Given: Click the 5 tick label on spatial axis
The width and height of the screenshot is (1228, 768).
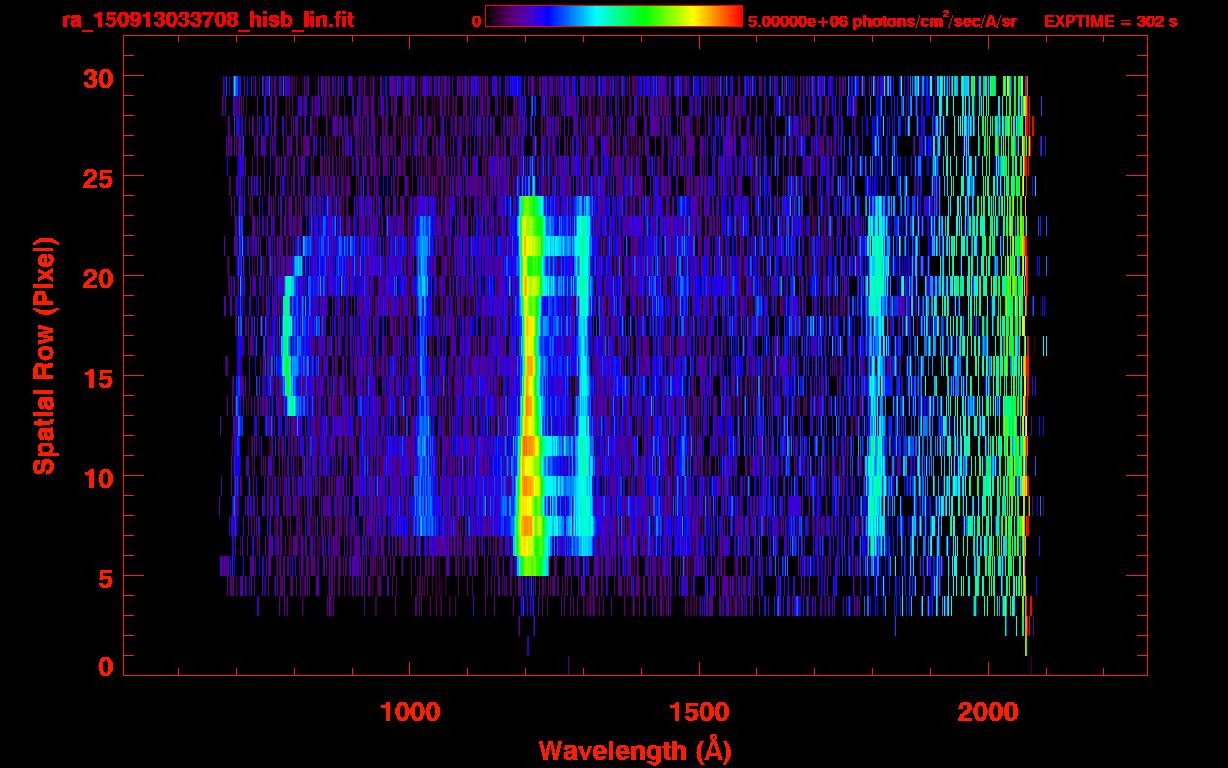Looking at the screenshot, I should pos(104,577).
